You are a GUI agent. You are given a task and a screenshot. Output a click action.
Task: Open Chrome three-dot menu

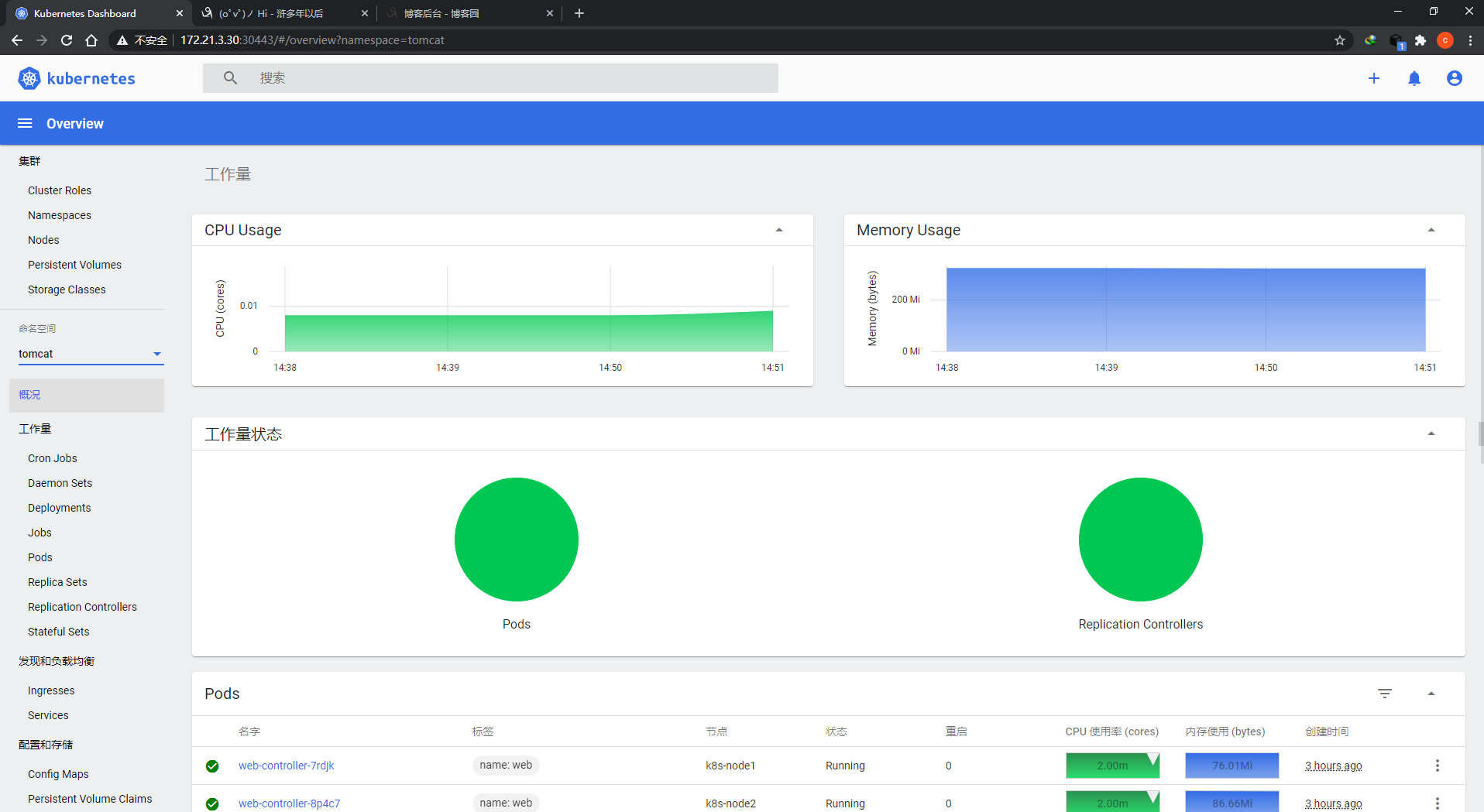tap(1470, 40)
